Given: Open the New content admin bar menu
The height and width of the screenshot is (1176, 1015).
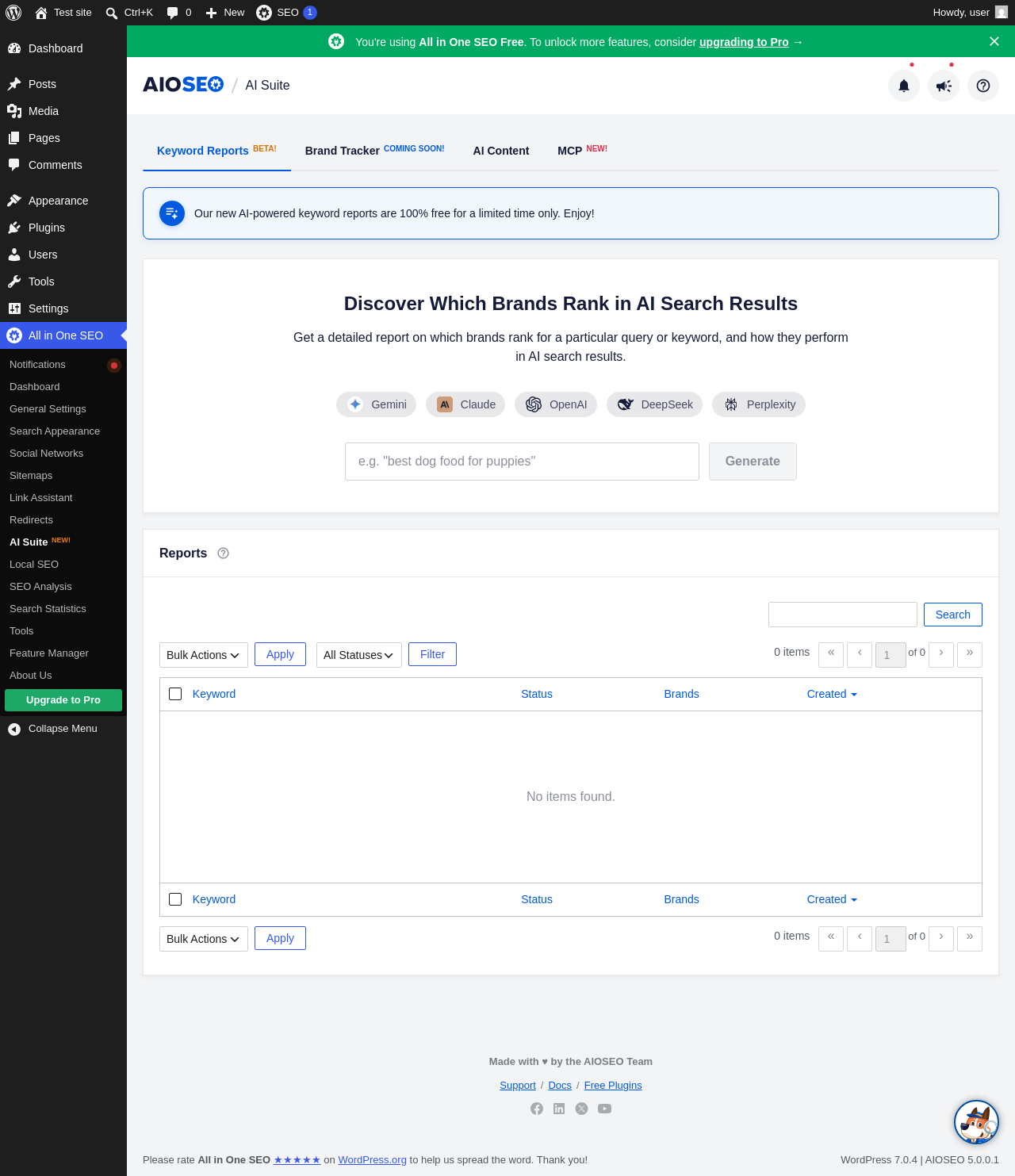Looking at the screenshot, I should point(225,13).
